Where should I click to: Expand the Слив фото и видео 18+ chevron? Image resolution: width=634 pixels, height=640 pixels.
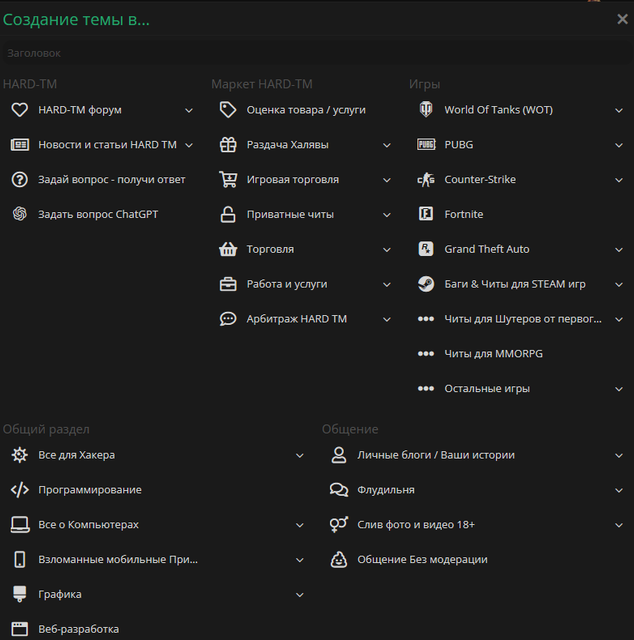[x=619, y=525]
